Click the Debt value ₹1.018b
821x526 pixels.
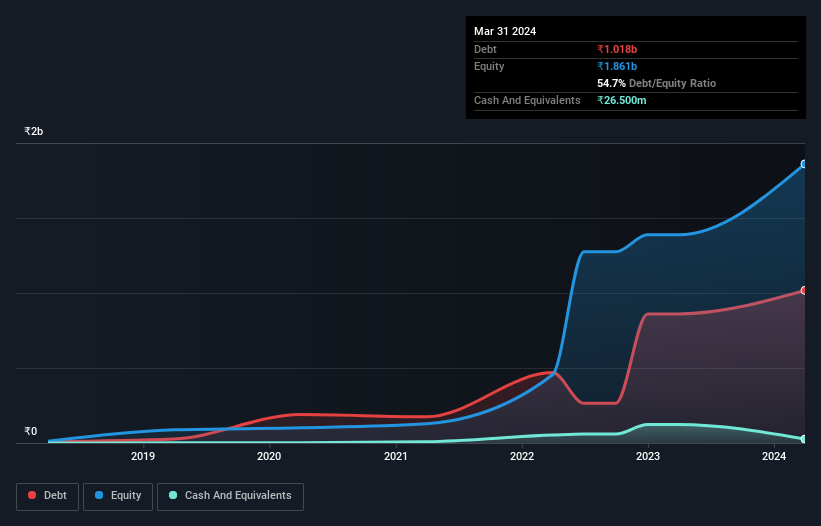coord(617,49)
